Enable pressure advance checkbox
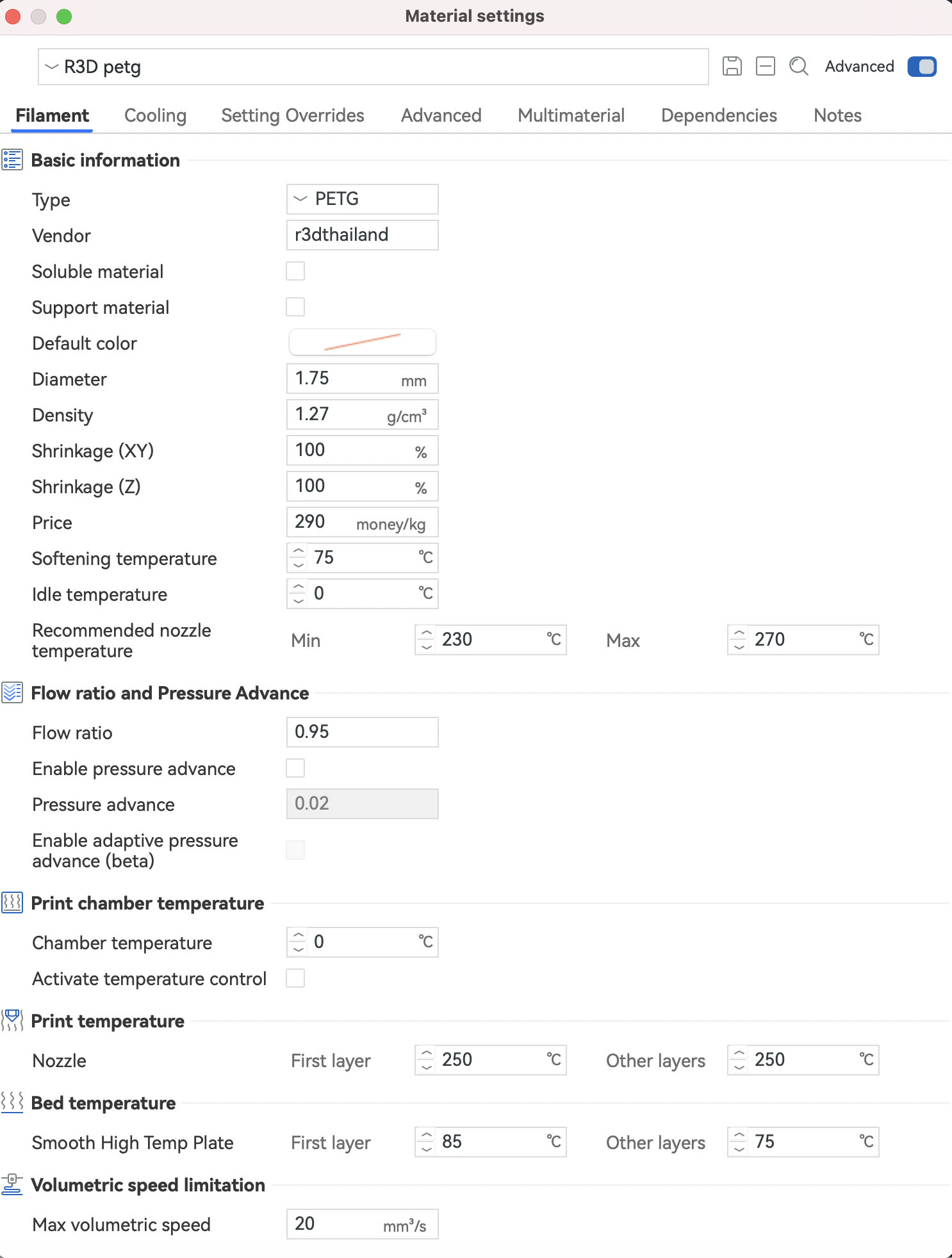Image resolution: width=952 pixels, height=1258 pixels. pos(295,768)
